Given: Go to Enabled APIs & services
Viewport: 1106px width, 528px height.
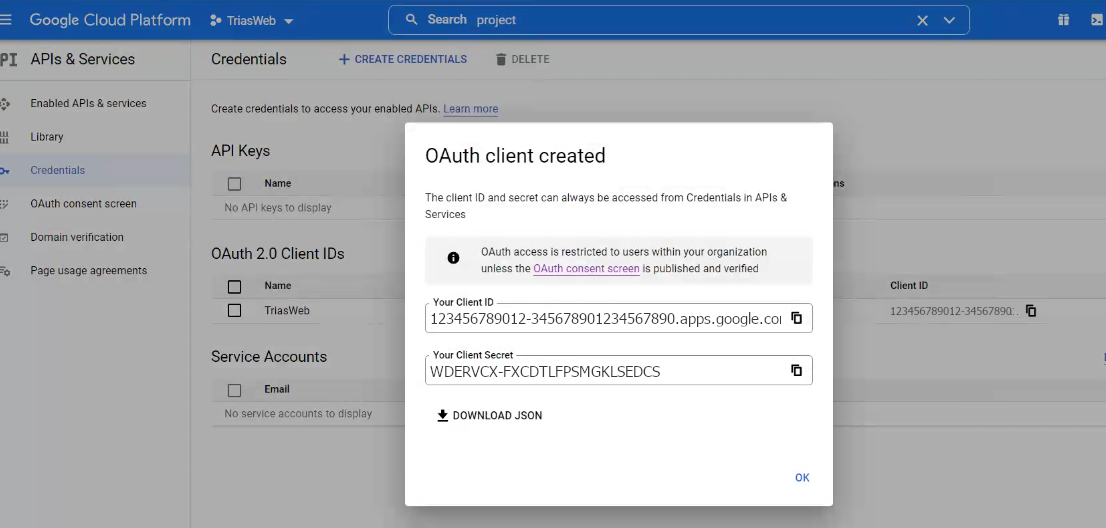Looking at the screenshot, I should coord(88,104).
